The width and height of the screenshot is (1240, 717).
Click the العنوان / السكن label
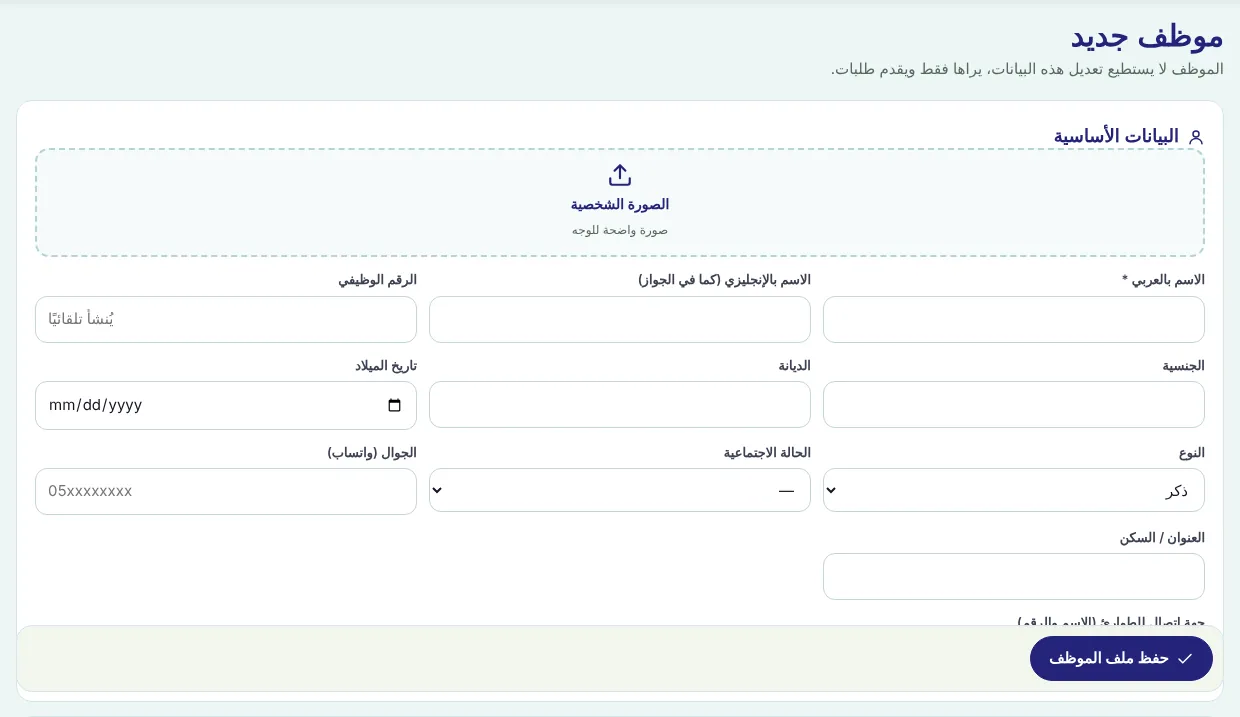click(1162, 538)
